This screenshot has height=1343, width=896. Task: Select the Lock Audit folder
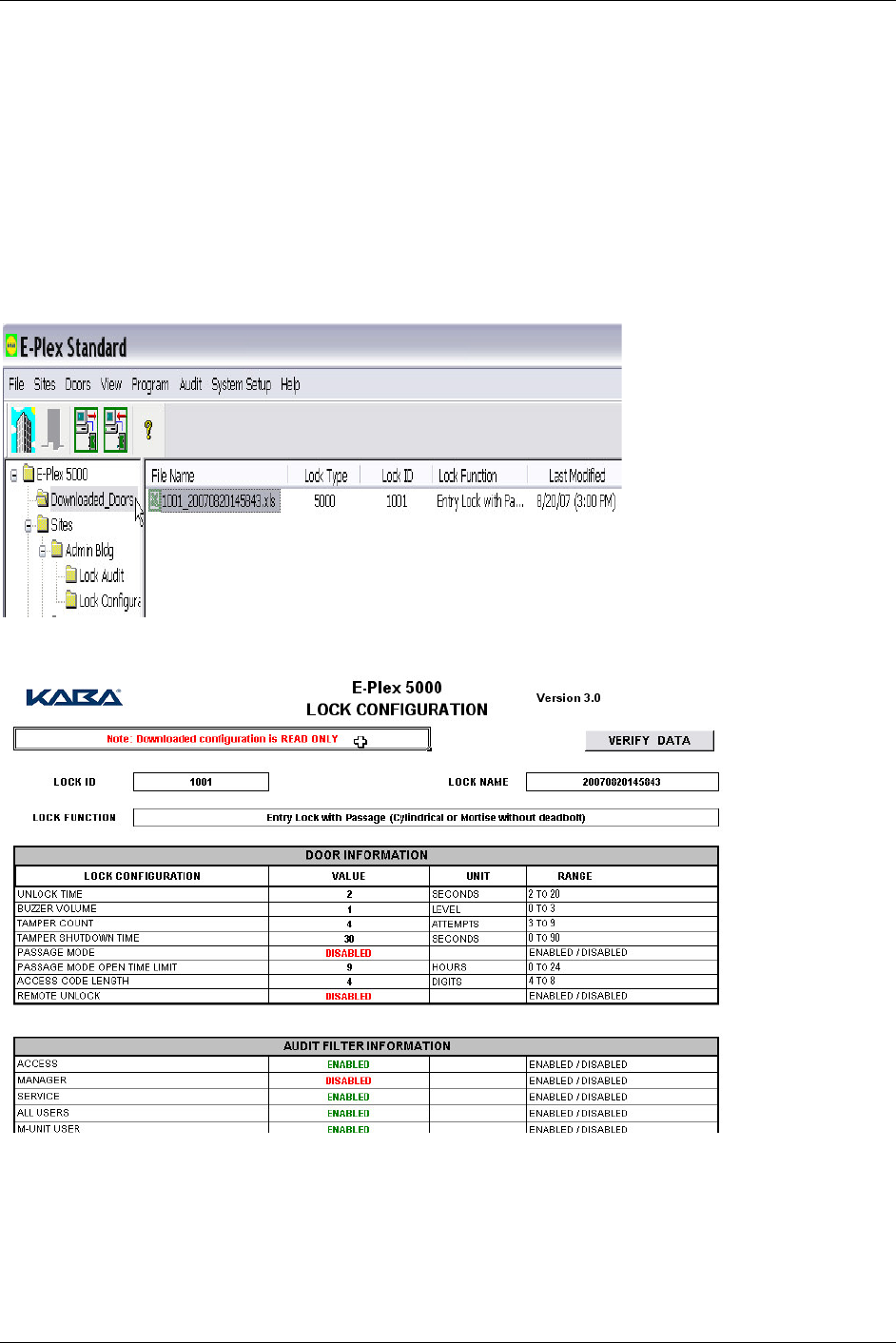tap(95, 575)
